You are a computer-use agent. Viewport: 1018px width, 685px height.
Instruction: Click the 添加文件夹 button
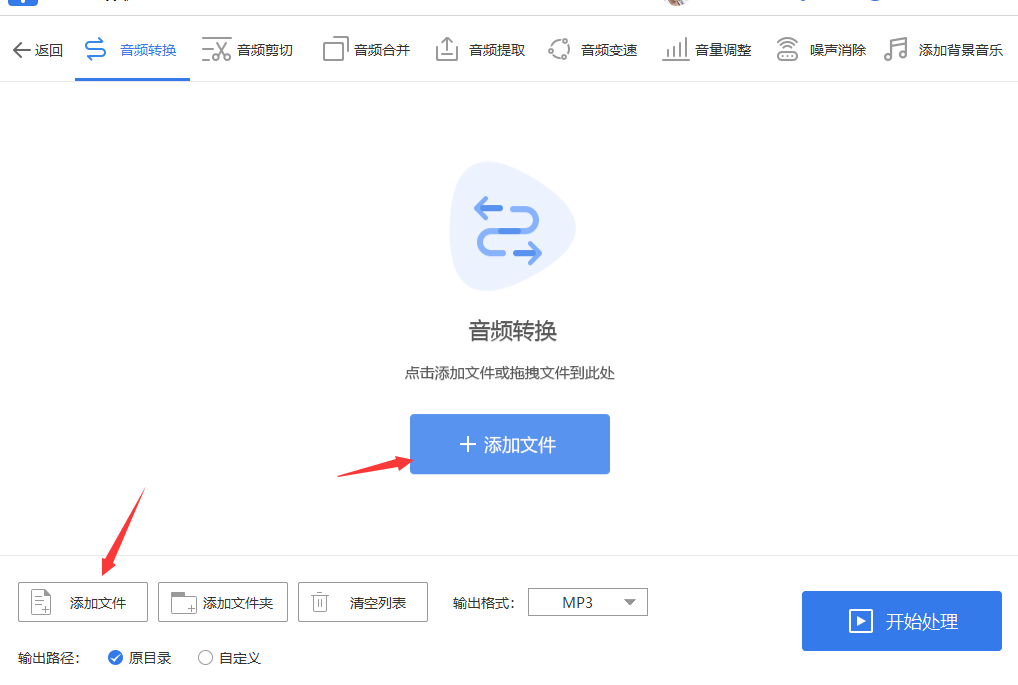click(223, 602)
